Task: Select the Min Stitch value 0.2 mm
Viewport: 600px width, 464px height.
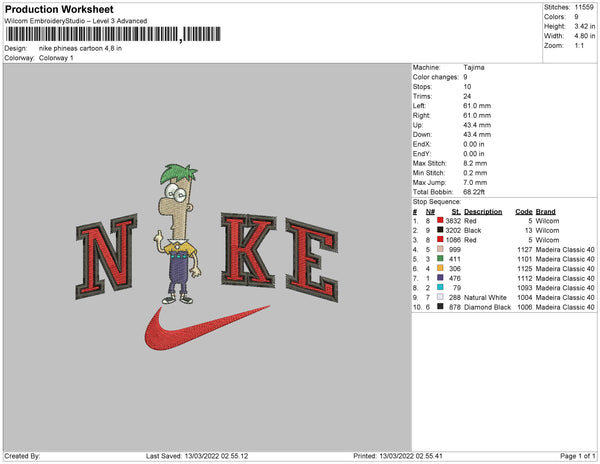Action: click(475, 173)
